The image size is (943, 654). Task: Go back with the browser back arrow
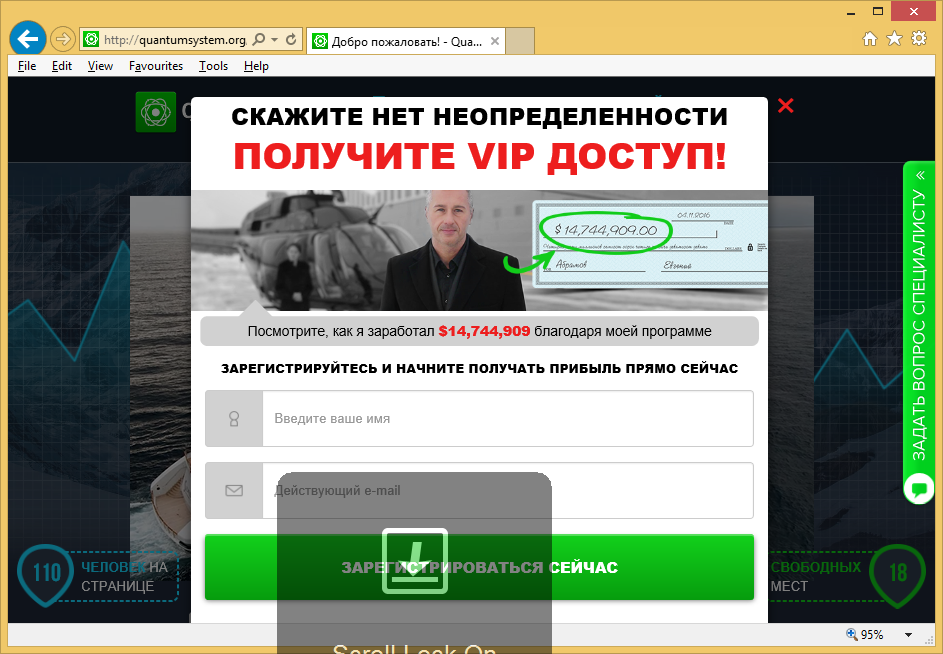click(28, 39)
